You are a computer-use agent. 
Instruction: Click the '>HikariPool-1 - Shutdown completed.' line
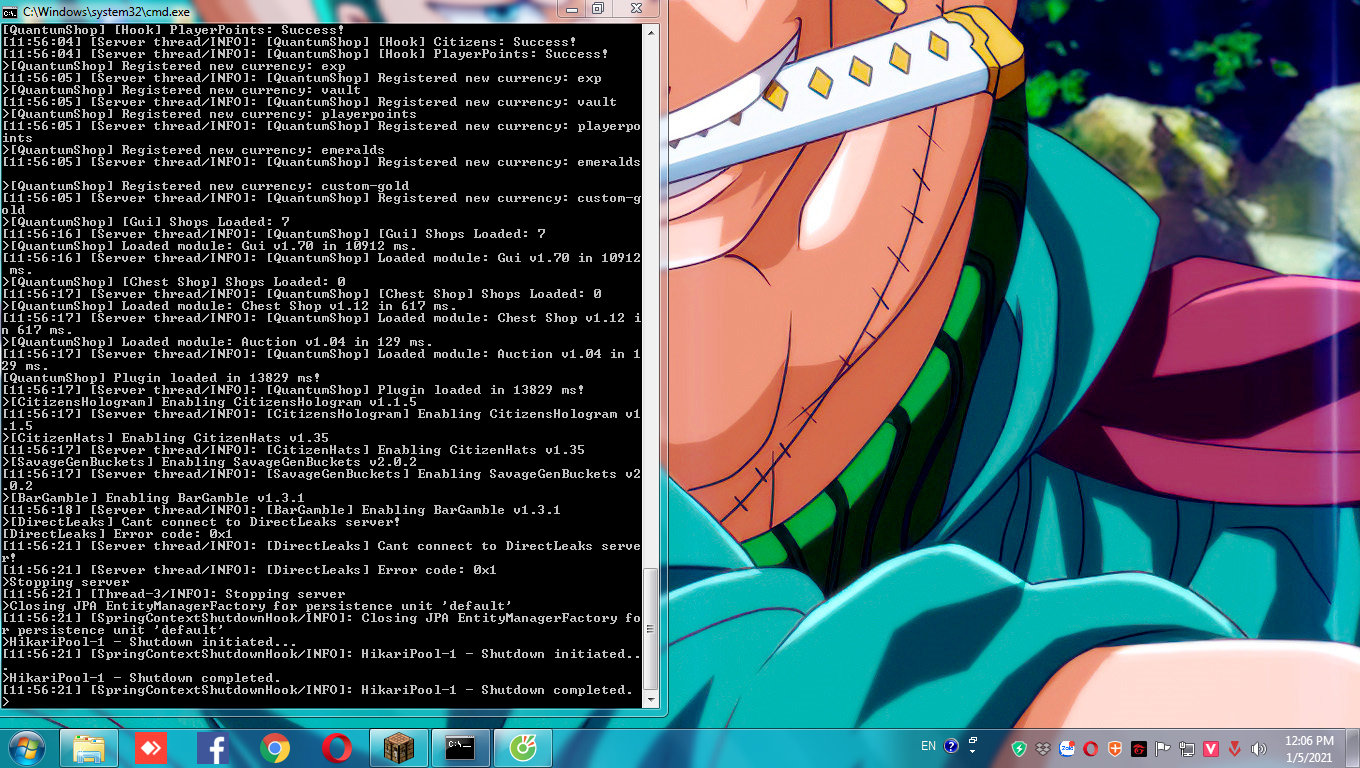[x=142, y=678]
